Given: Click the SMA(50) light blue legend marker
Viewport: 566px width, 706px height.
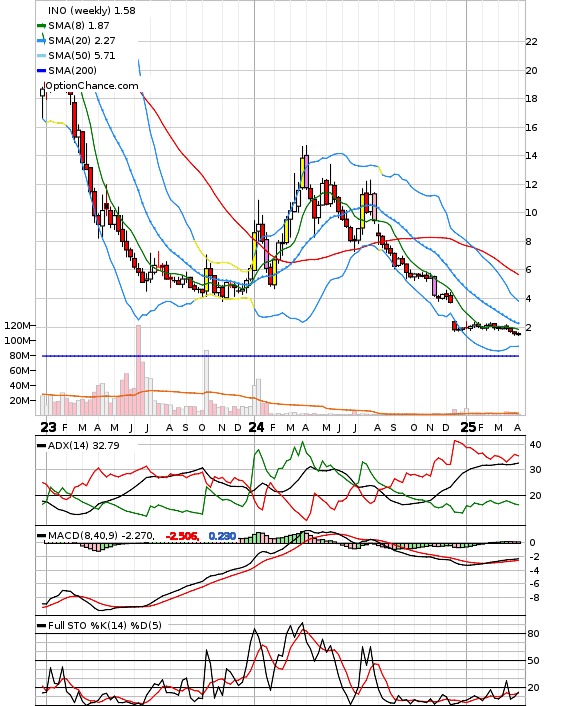Looking at the screenshot, I should [x=41, y=56].
